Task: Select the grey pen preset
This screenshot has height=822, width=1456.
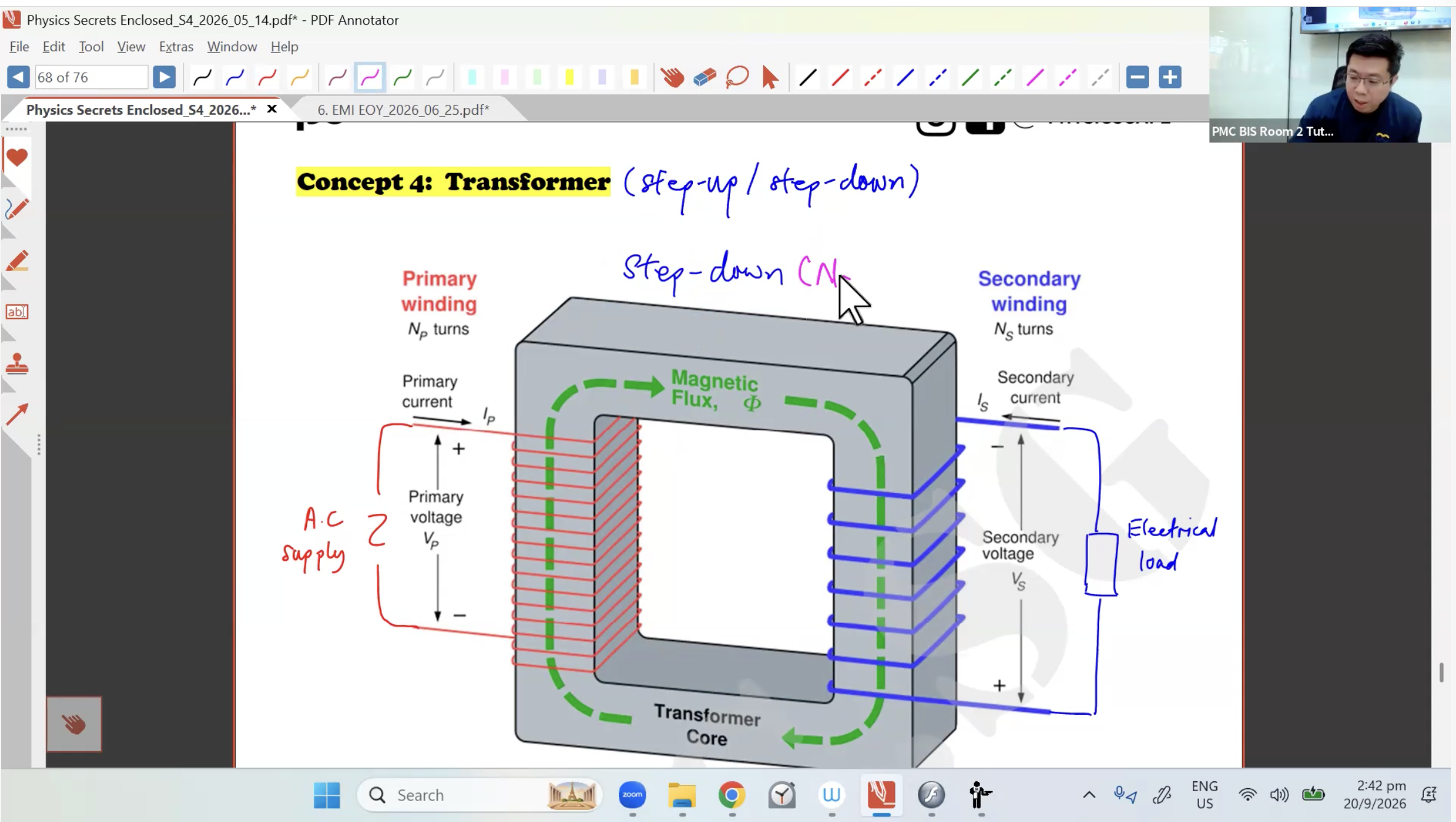Action: tap(435, 77)
